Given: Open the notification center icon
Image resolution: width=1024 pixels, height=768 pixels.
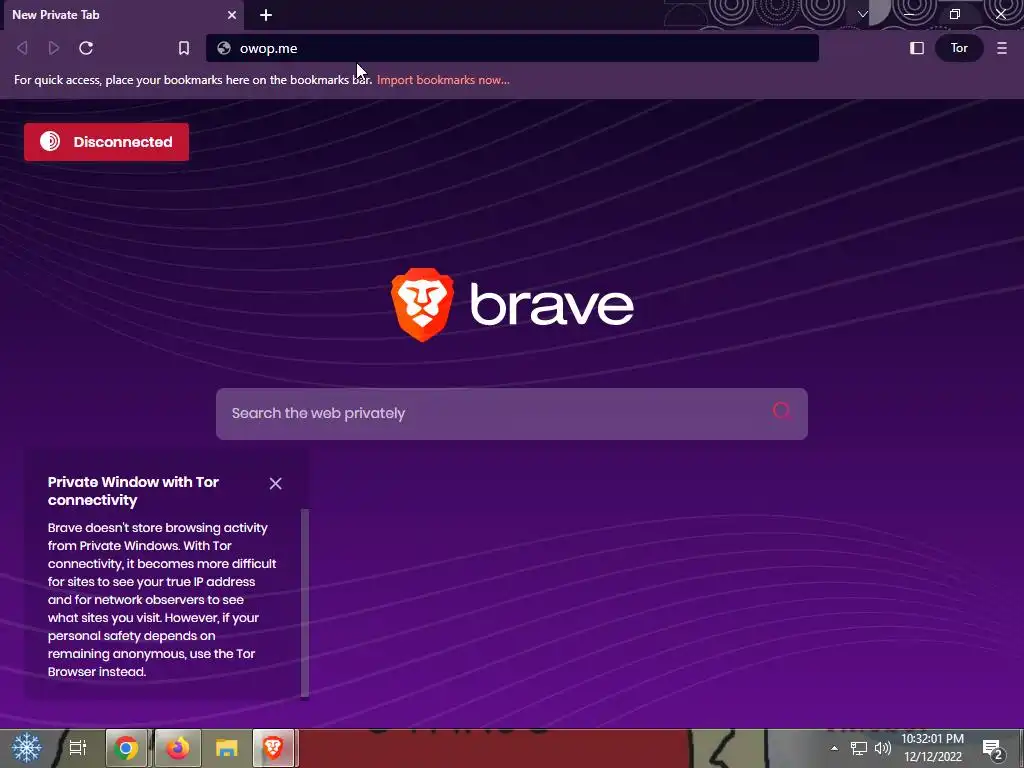Looking at the screenshot, I should point(993,749).
